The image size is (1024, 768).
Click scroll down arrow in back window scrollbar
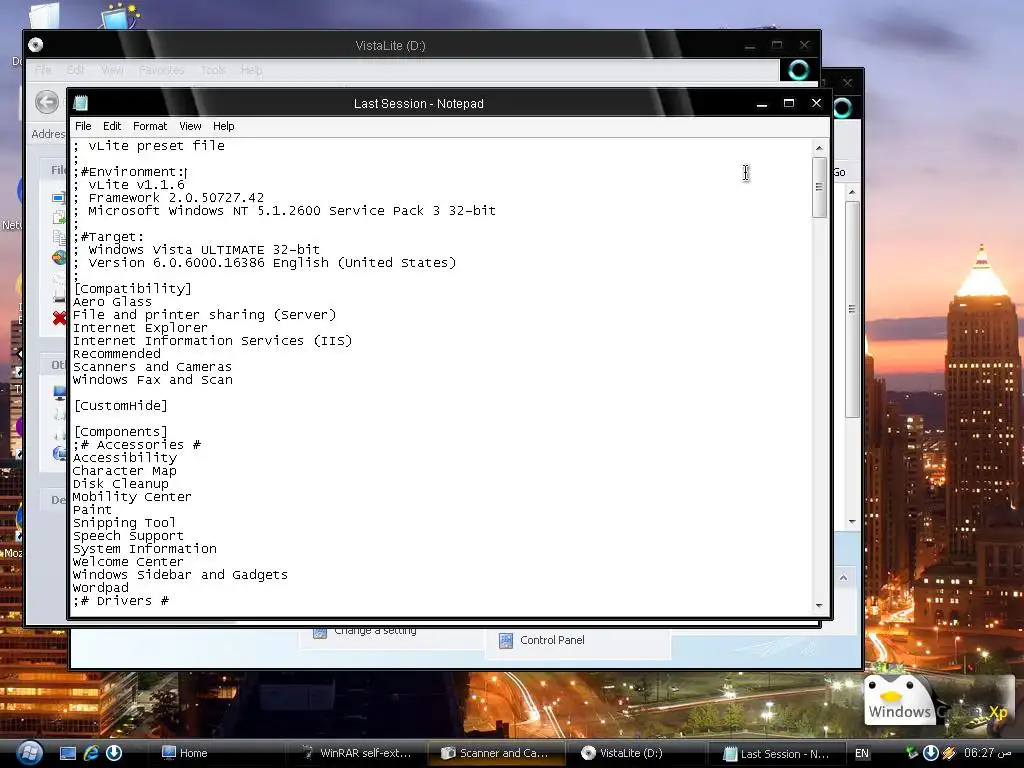coord(852,521)
